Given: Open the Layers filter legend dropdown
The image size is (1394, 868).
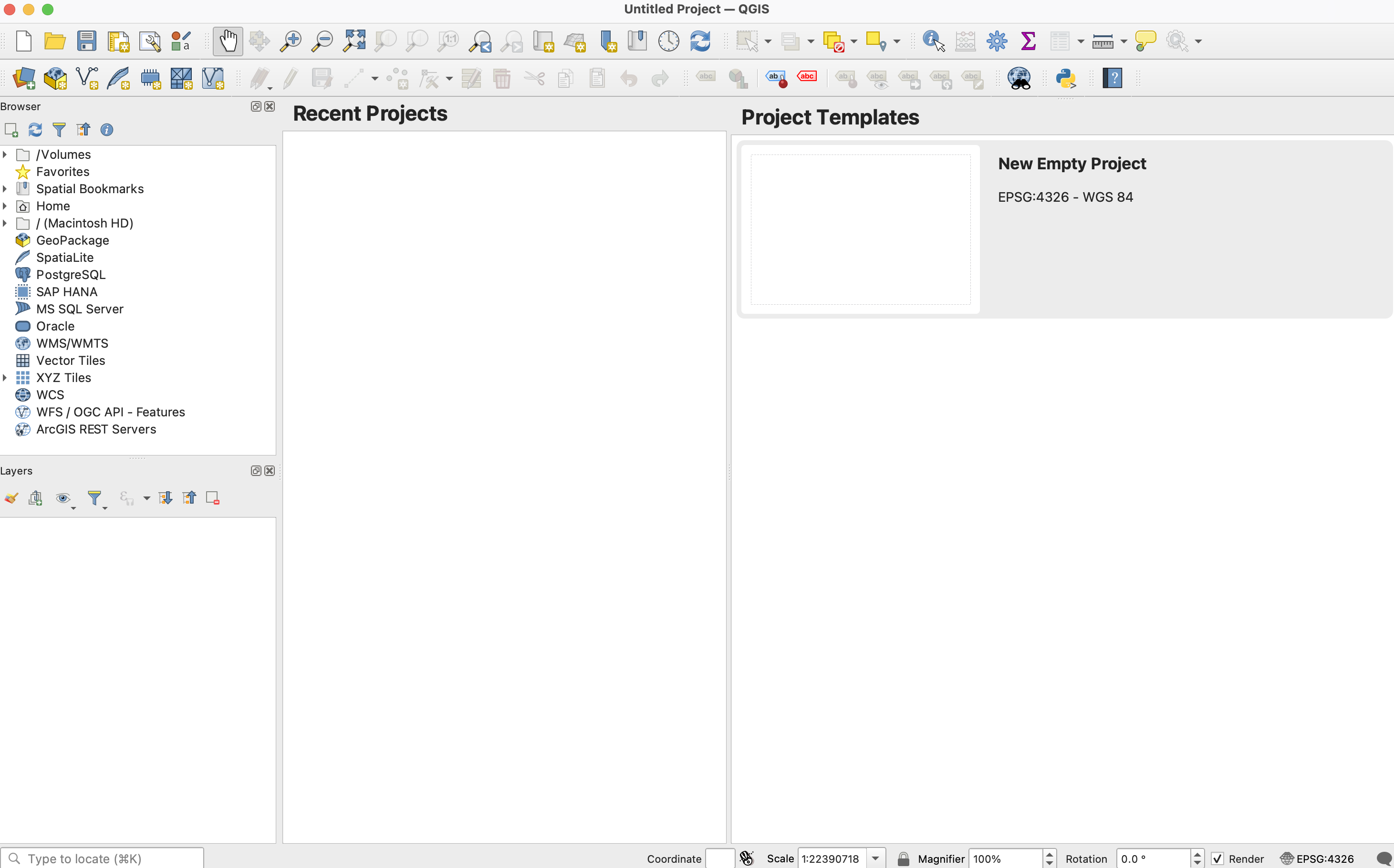Looking at the screenshot, I should tap(96, 498).
